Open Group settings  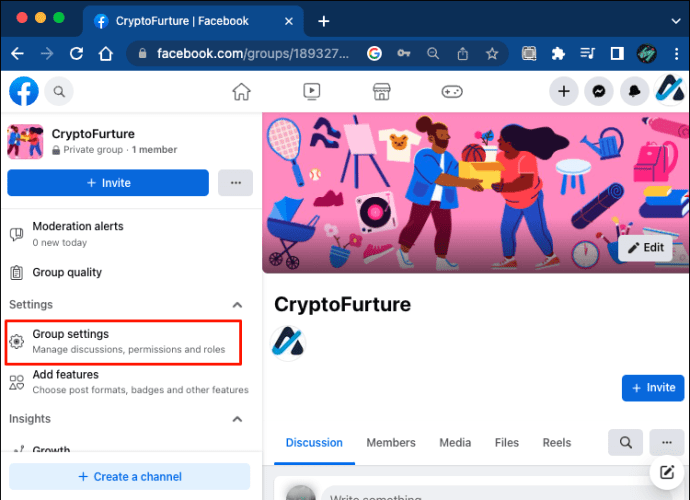click(124, 342)
